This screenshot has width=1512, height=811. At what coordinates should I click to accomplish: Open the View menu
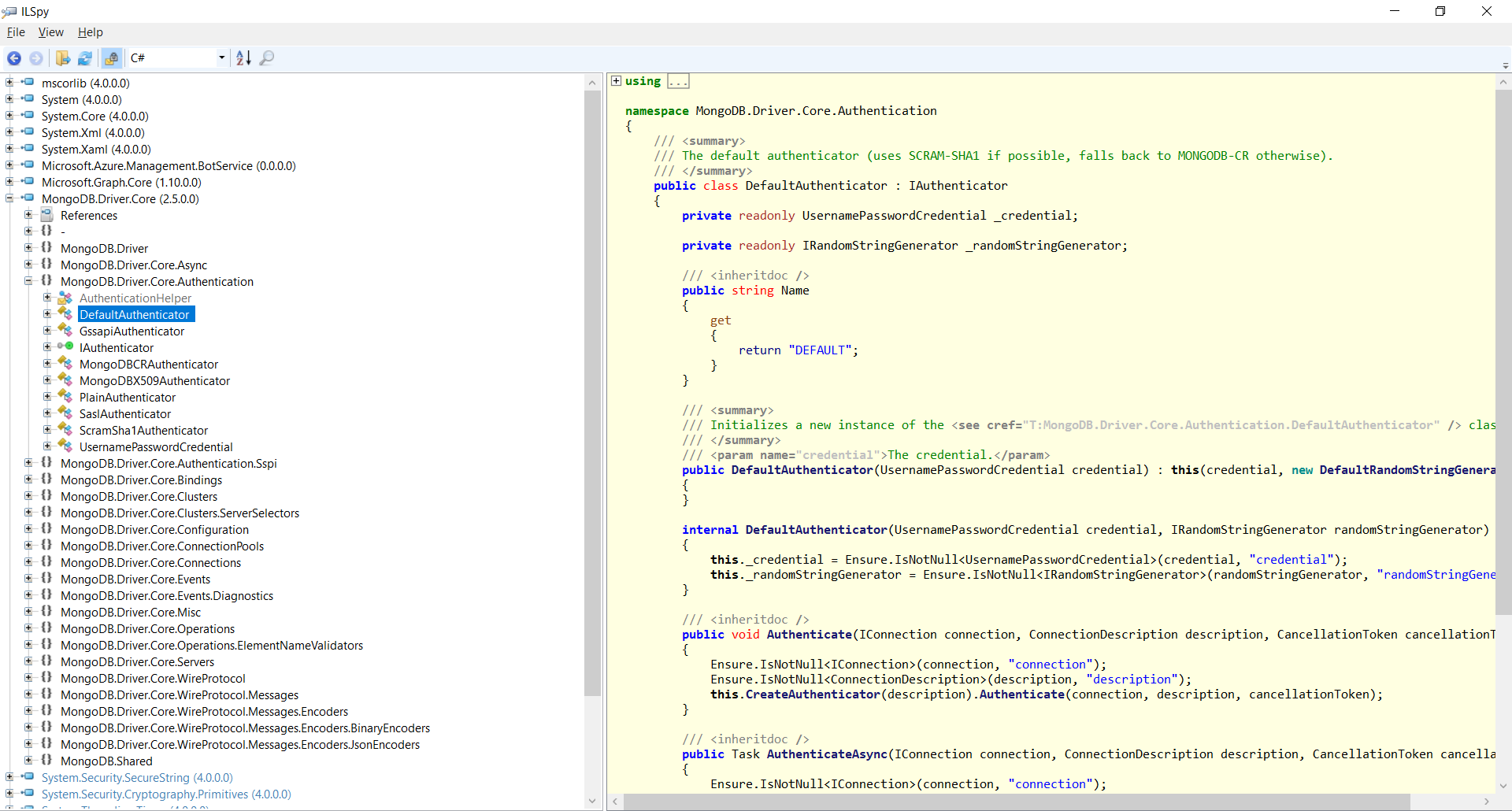(51, 32)
